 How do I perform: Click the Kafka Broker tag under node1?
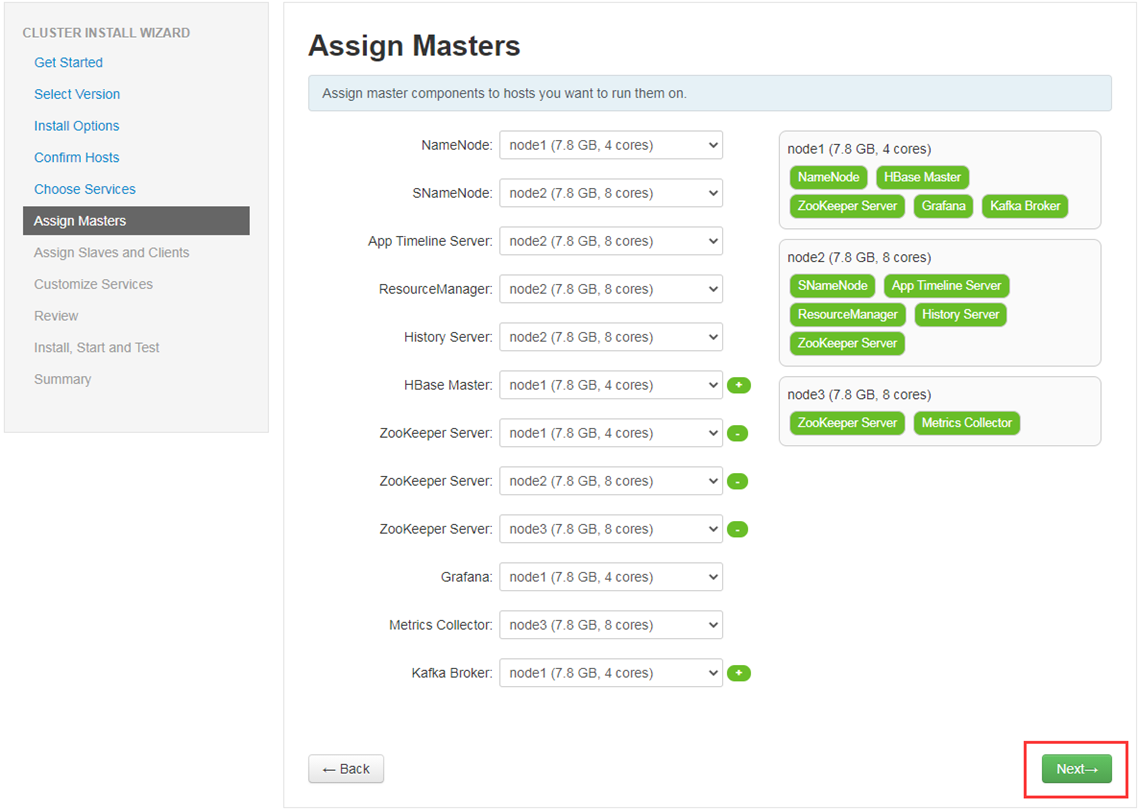[1025, 206]
